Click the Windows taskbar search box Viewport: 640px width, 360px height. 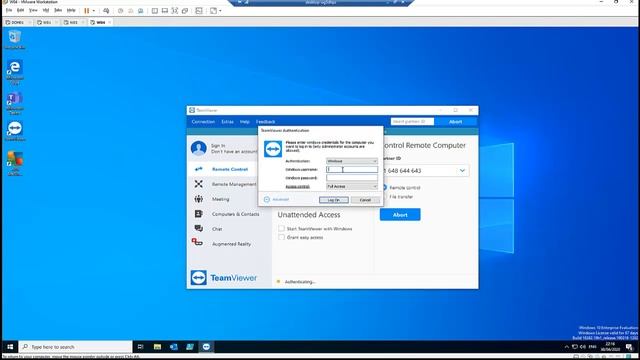coord(76,347)
